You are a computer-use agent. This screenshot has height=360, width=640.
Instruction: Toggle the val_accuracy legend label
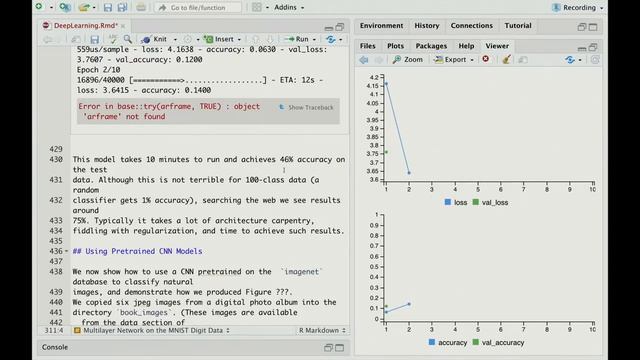[x=503, y=343]
